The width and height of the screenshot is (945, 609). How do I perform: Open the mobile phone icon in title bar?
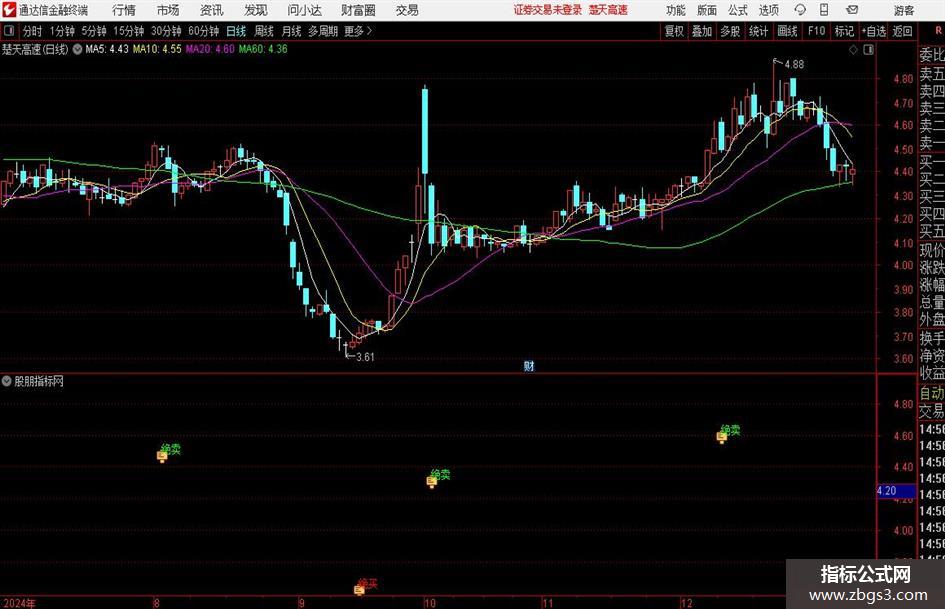(824, 10)
